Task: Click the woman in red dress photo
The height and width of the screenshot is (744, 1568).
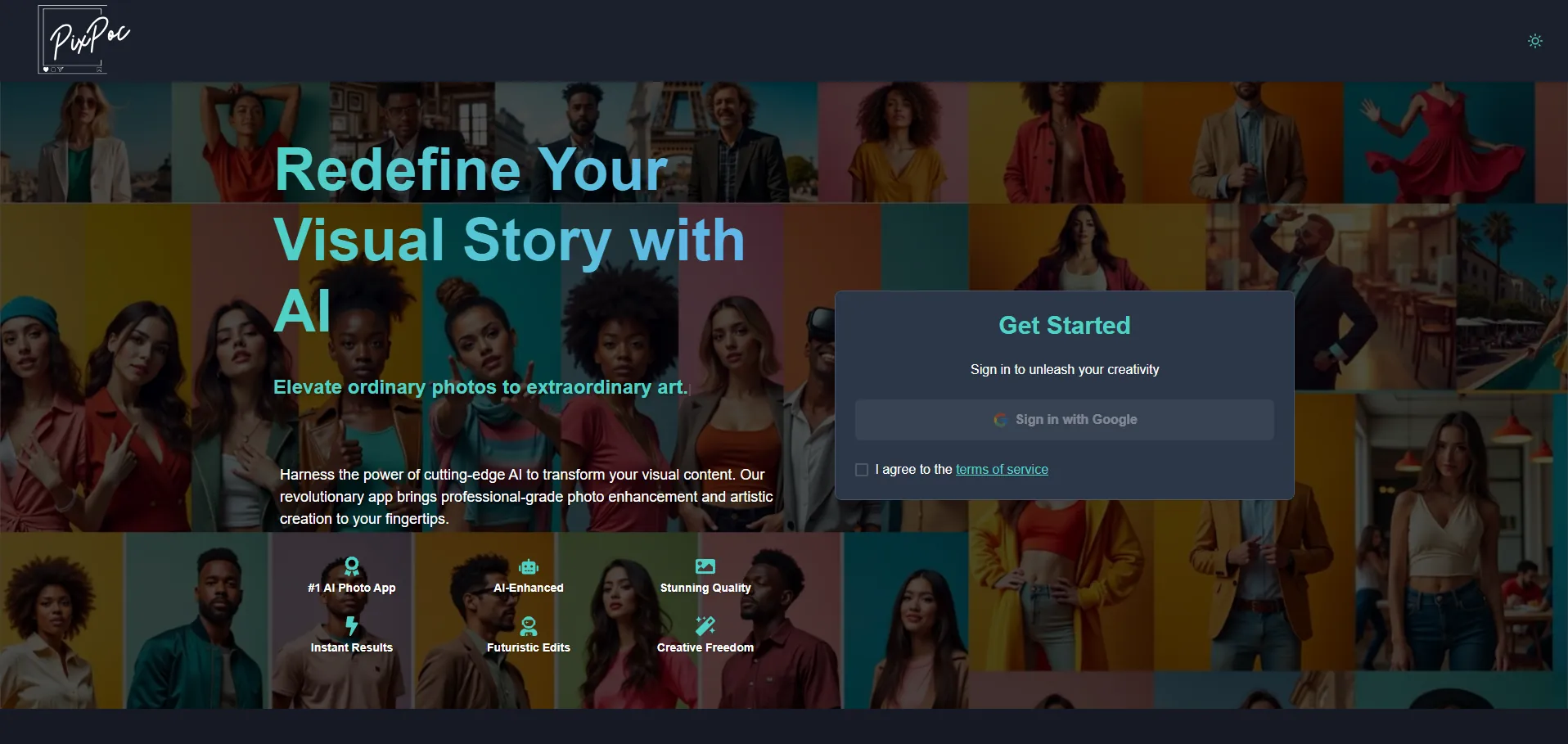Action: (x=1439, y=142)
